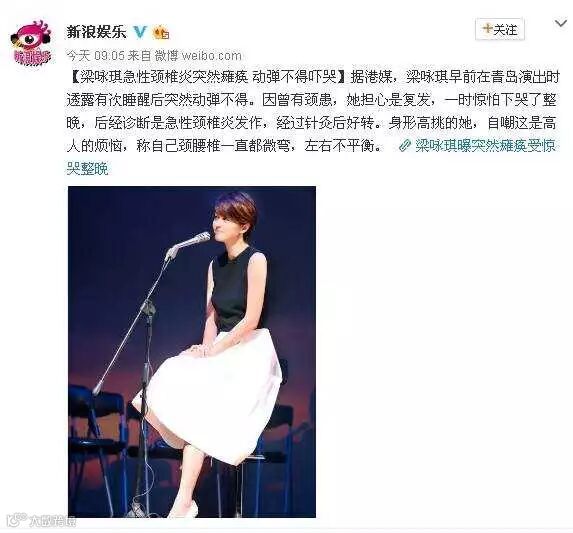This screenshot has height=533, width=573.
Task: Open the 新浪娱乐 account name
Action: coord(96,32)
